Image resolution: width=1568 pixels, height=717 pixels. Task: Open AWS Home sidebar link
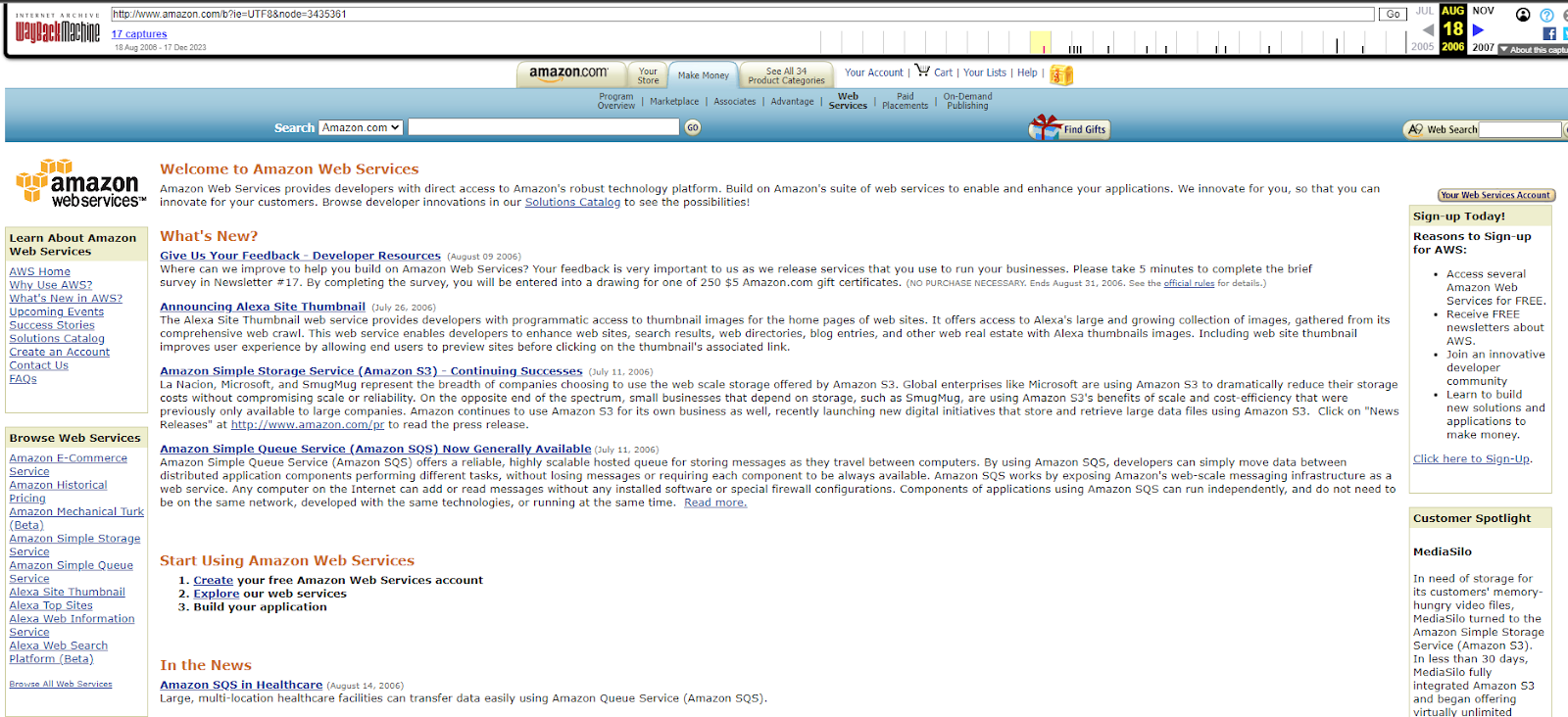40,271
